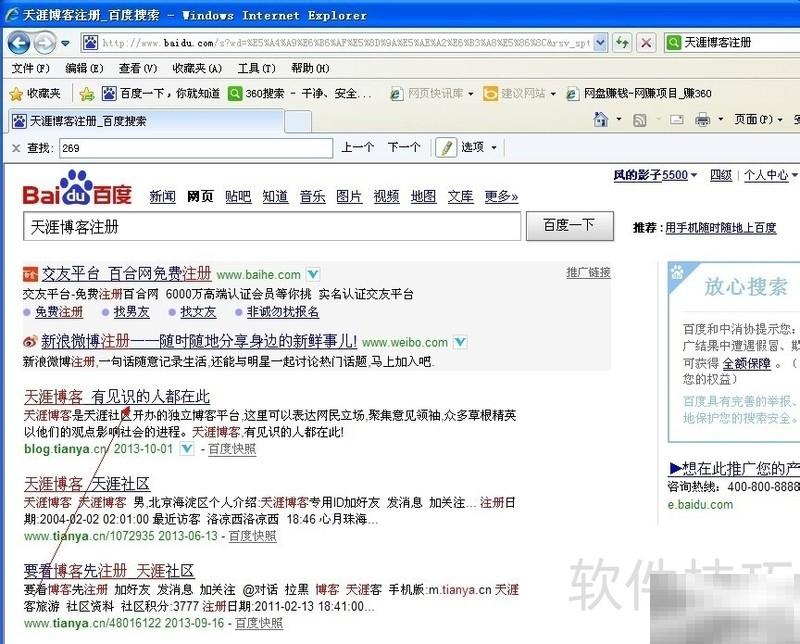This screenshot has width=800, height=644.
Task: Go to Baidu 图片 category
Action: coord(349,196)
